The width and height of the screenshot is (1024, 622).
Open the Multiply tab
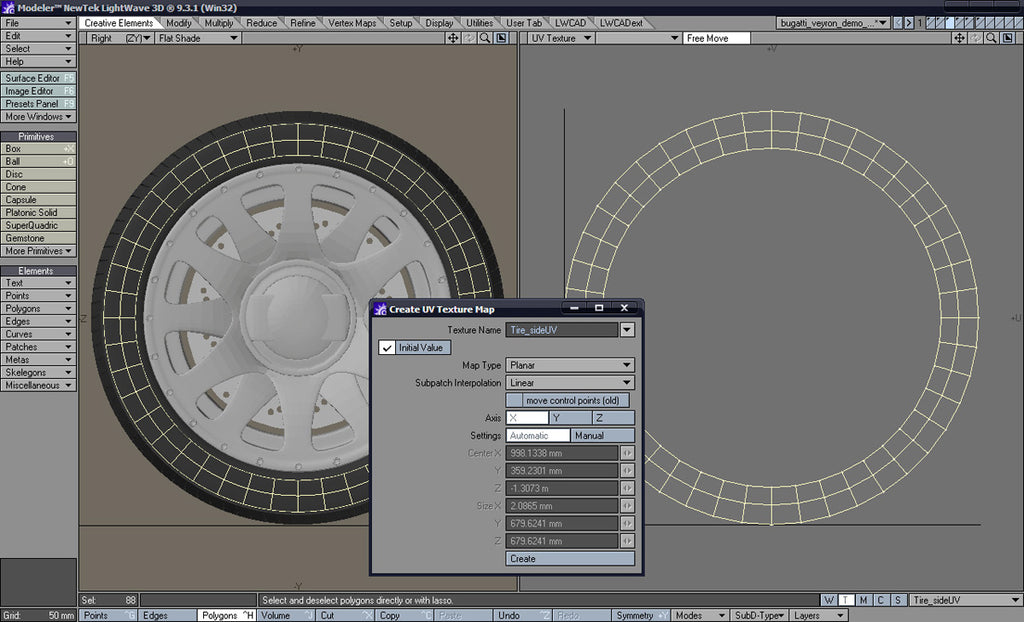pos(218,22)
